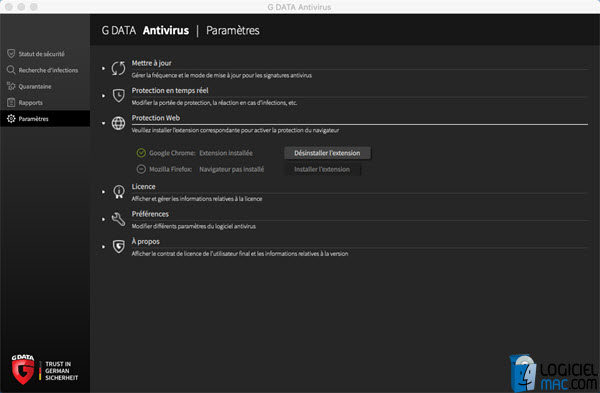Click the Quarantaine biohazard icon
This screenshot has width=600, height=393.
11,86
